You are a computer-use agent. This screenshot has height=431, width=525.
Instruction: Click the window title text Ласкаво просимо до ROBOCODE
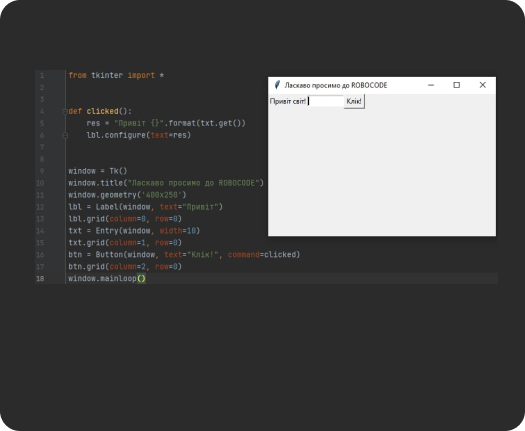click(336, 85)
